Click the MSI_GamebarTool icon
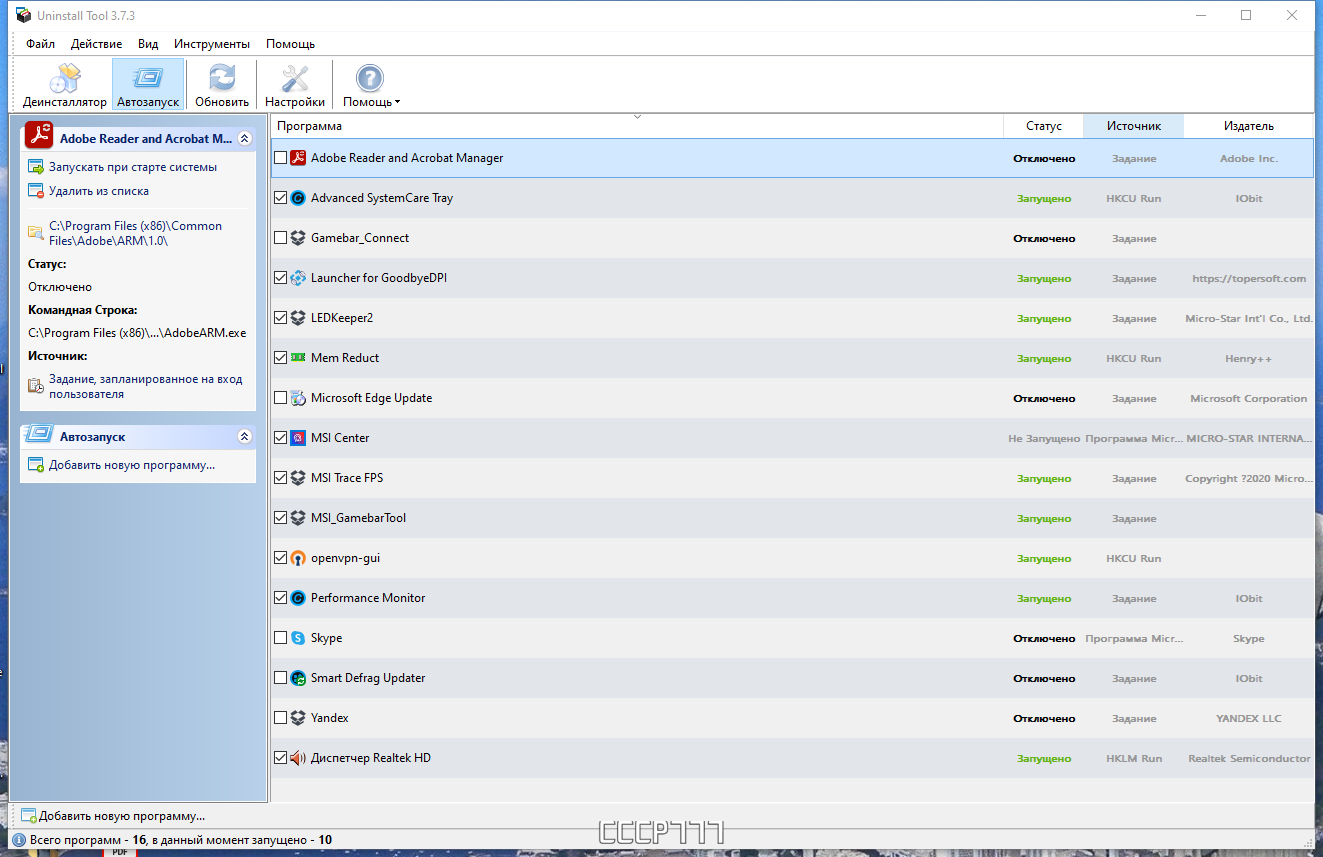 pyautogui.click(x=297, y=518)
